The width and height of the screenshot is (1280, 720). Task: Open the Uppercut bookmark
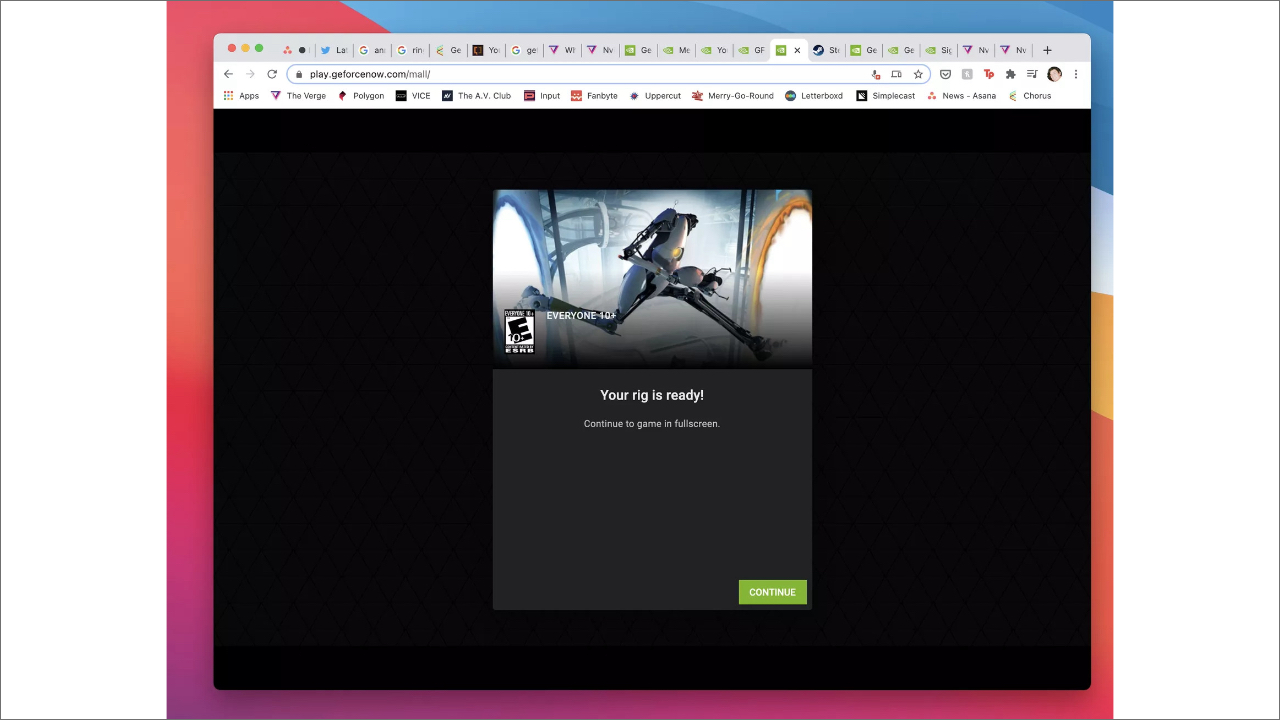655,96
